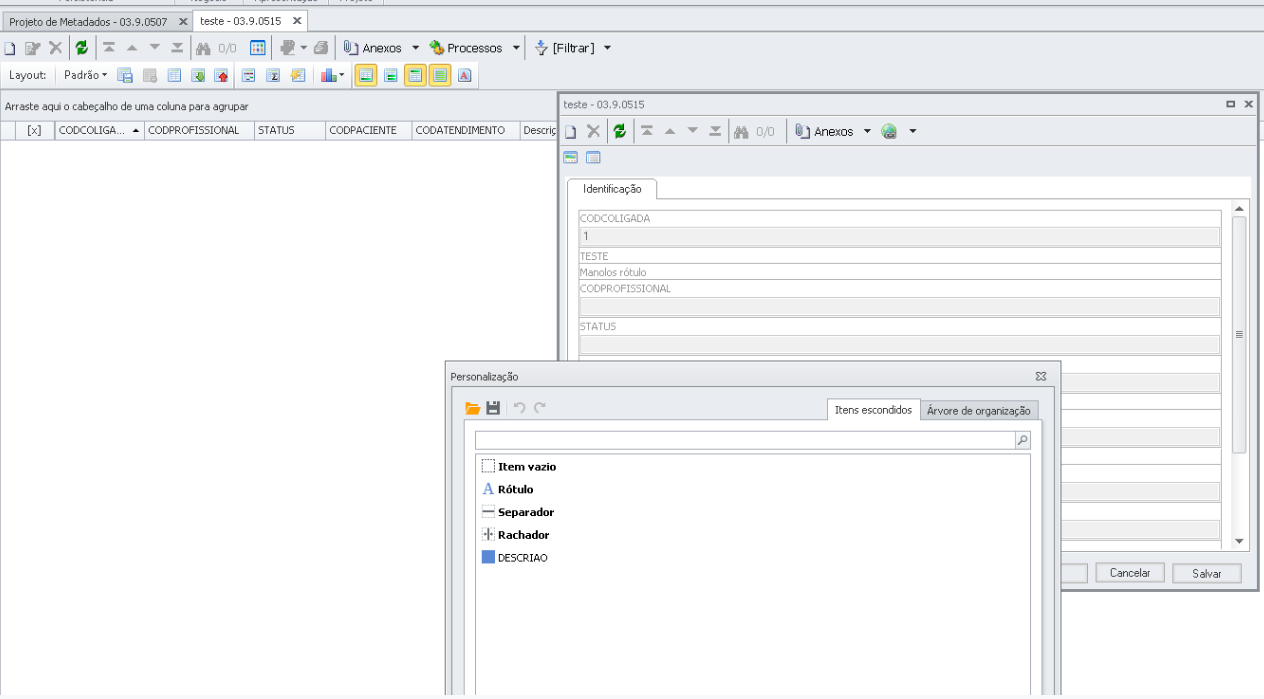Click the open folder icon in Personalização
Screen dimensions: 1264x699
473,408
